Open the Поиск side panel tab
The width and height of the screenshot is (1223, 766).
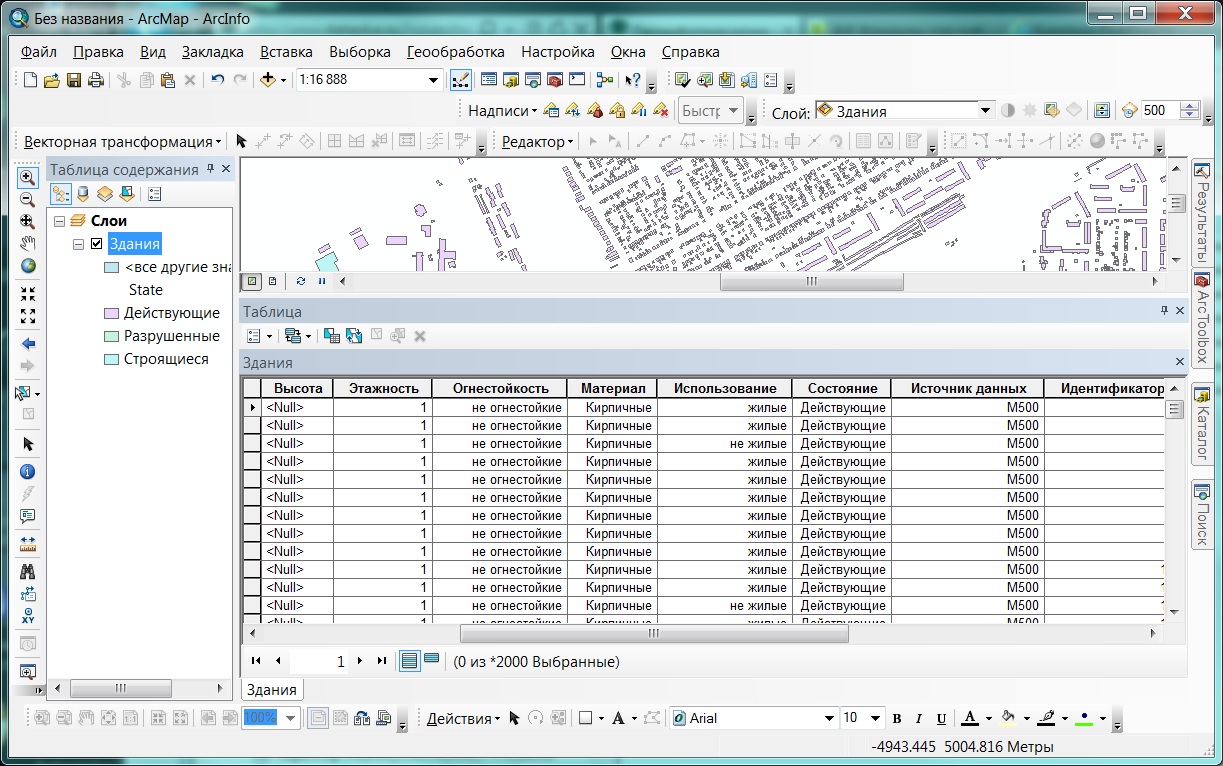[x=1202, y=514]
